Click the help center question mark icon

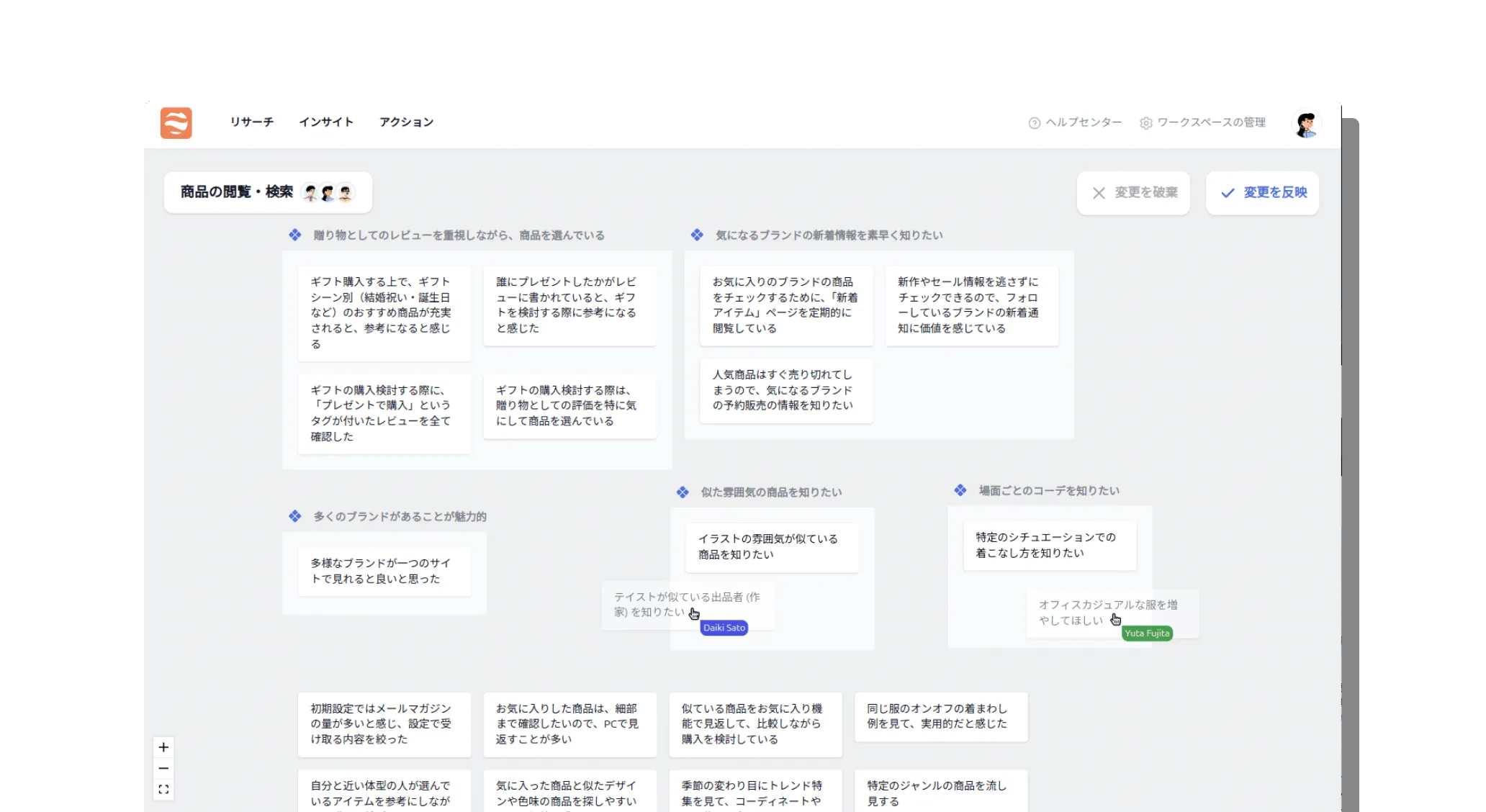pos(1035,123)
